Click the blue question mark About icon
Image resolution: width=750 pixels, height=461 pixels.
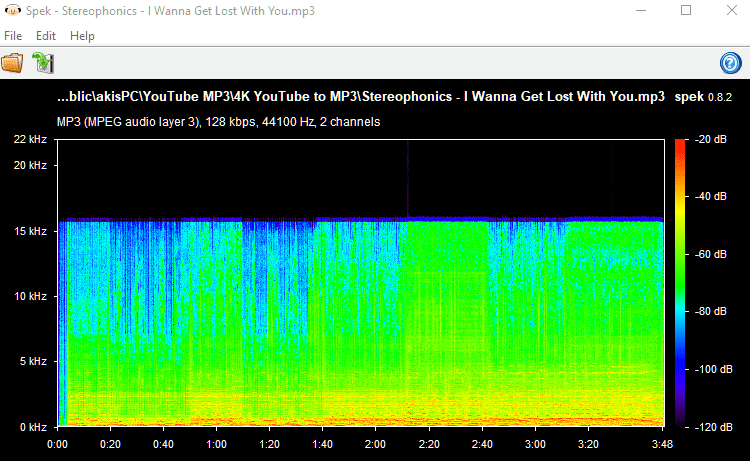[730, 64]
